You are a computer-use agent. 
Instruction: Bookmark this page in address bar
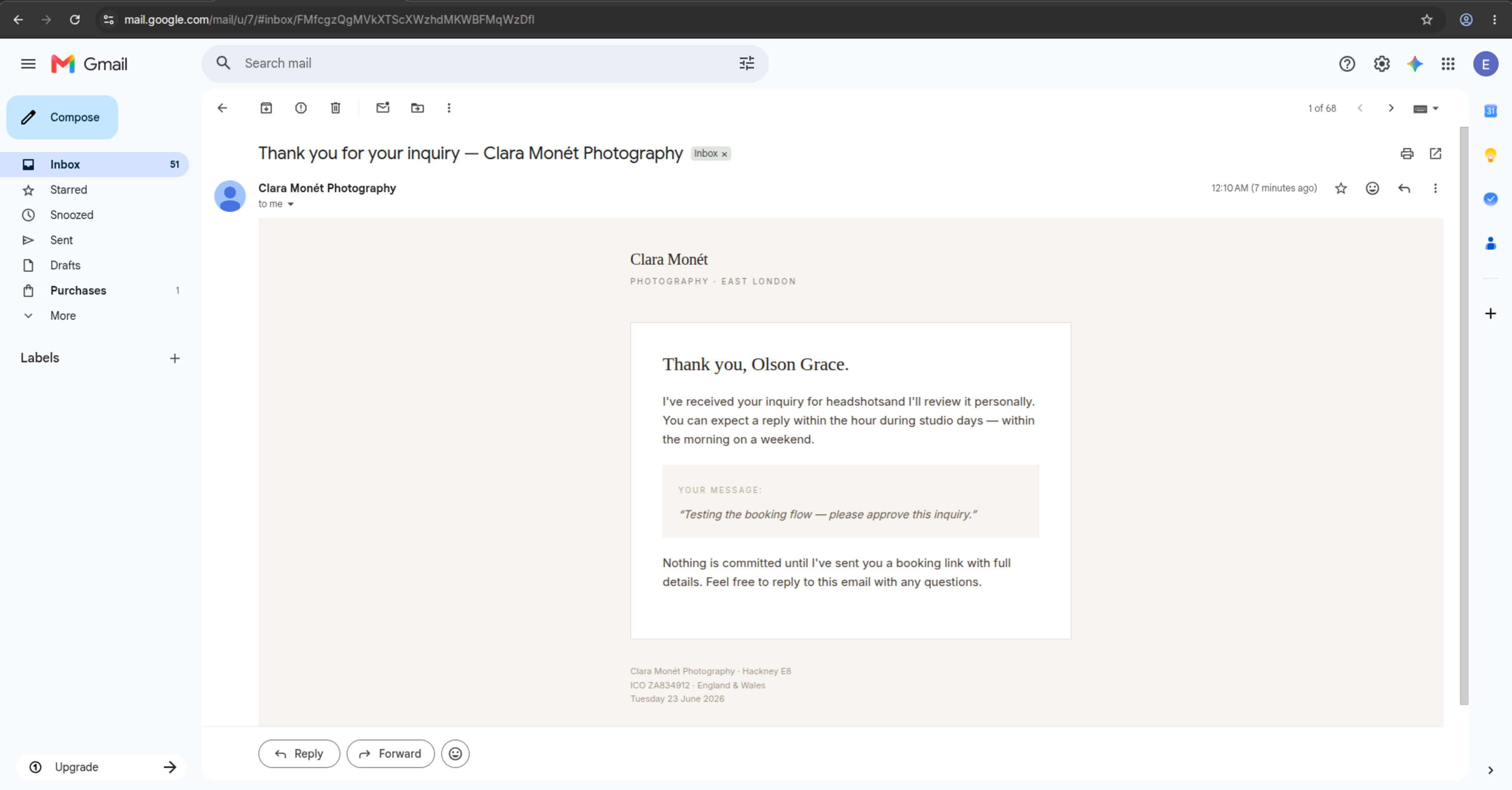point(1427,19)
